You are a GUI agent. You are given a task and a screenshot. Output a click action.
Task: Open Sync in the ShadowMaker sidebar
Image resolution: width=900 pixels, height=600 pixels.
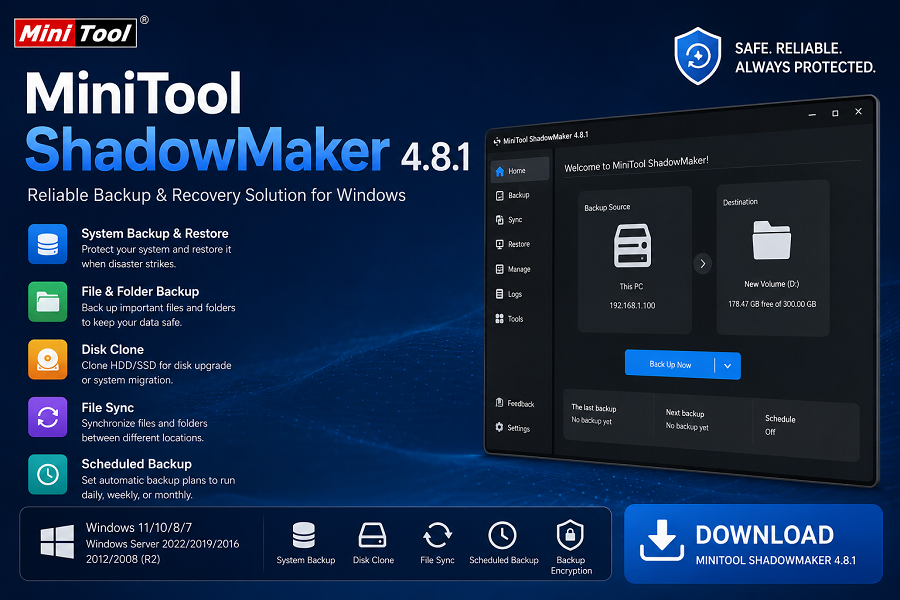click(509, 220)
